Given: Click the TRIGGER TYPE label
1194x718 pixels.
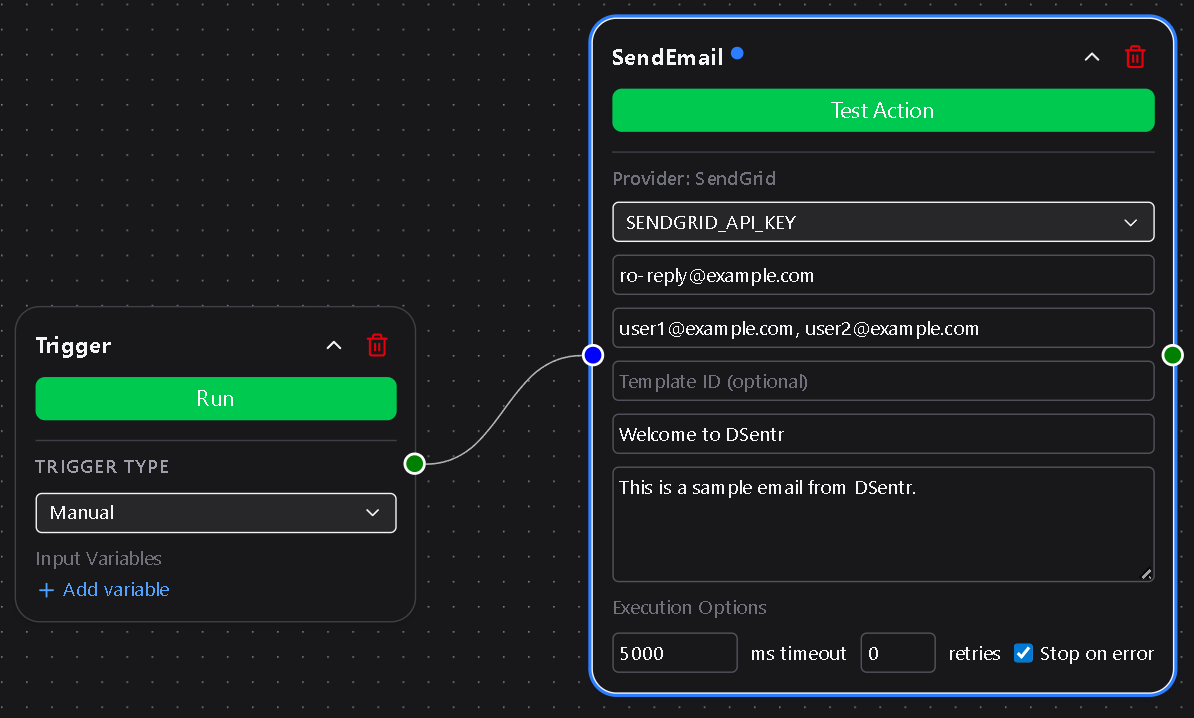Looking at the screenshot, I should (102, 467).
